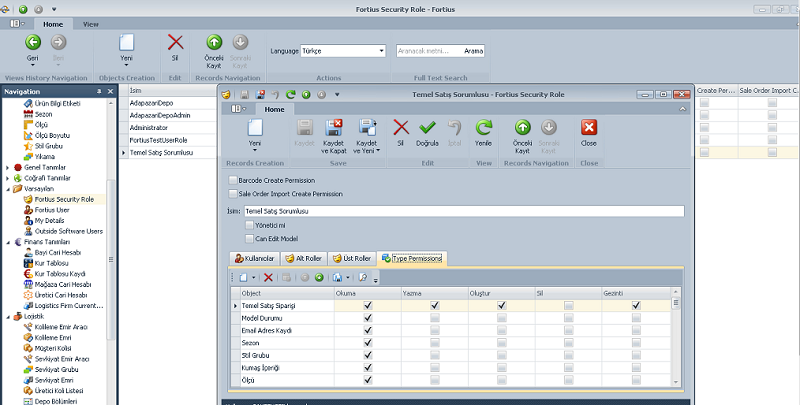The image size is (800, 405).
Task: Check Sil for Temel Satış Siparişi
Action: pyautogui.click(x=569, y=306)
